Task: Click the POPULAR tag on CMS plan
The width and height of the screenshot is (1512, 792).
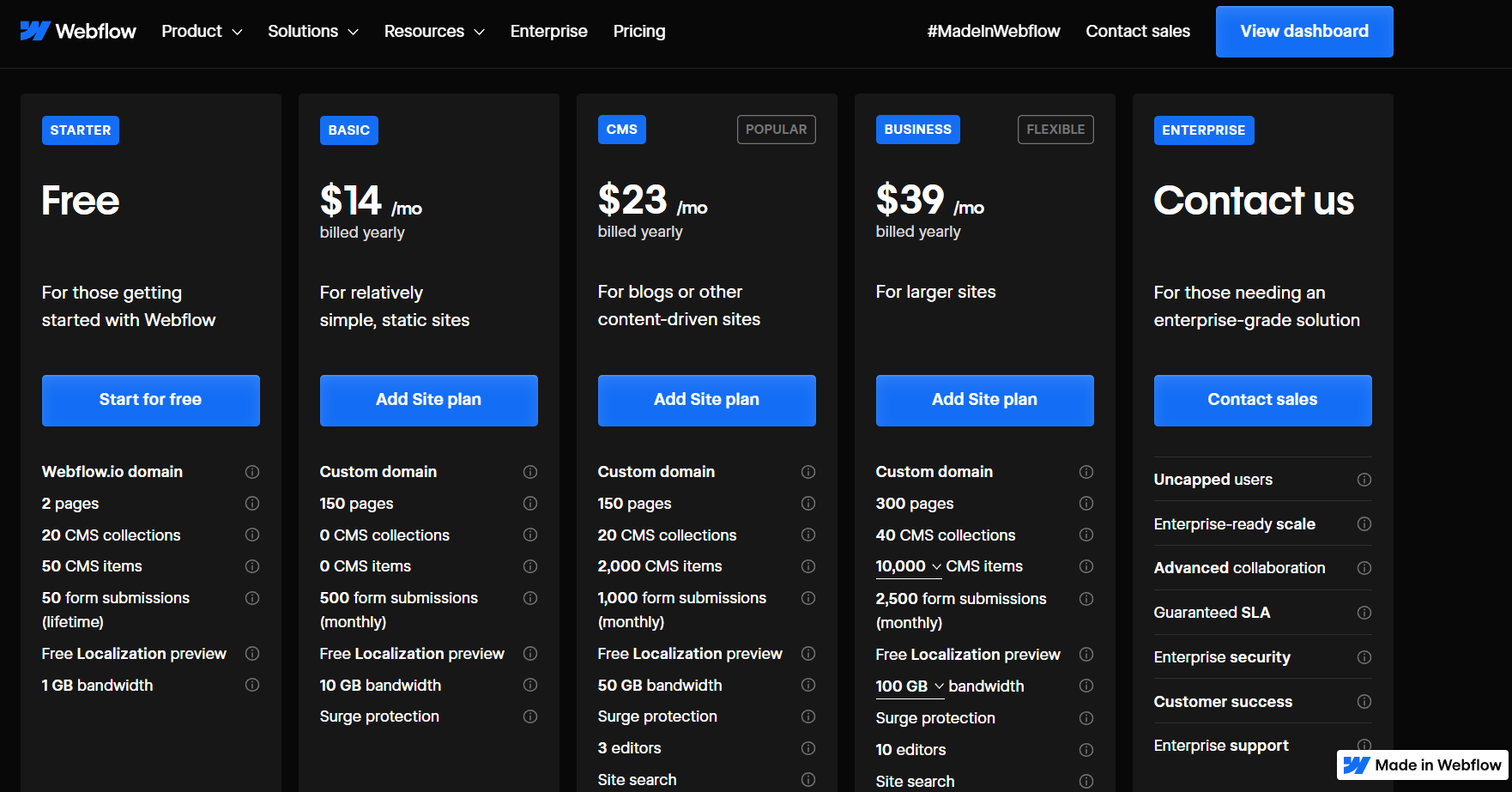Action: coord(777,130)
